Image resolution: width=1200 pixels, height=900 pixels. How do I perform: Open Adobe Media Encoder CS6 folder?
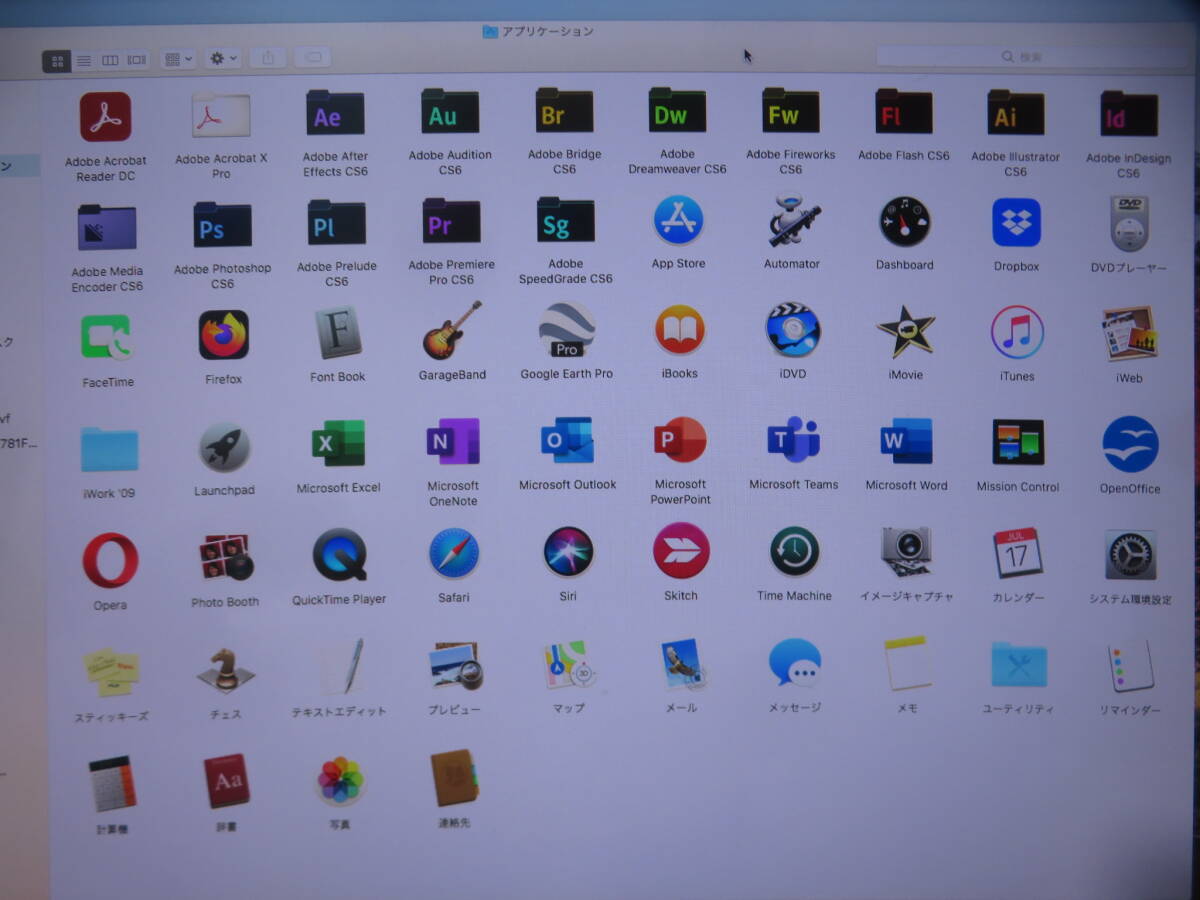click(107, 228)
